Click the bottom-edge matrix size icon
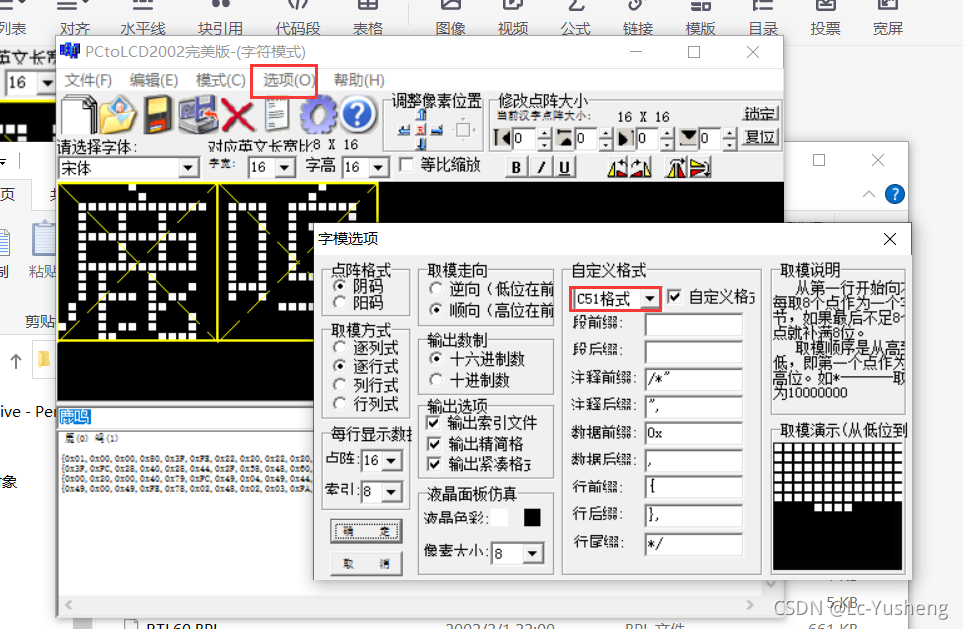Screen dimensions: 963x629 [688, 138]
